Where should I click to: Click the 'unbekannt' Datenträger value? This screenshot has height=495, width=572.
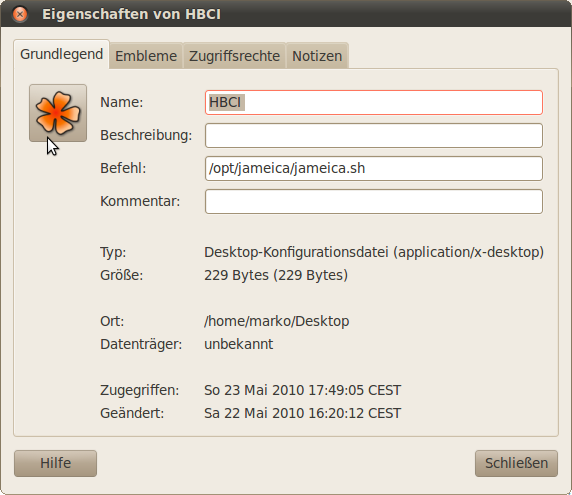(238, 344)
